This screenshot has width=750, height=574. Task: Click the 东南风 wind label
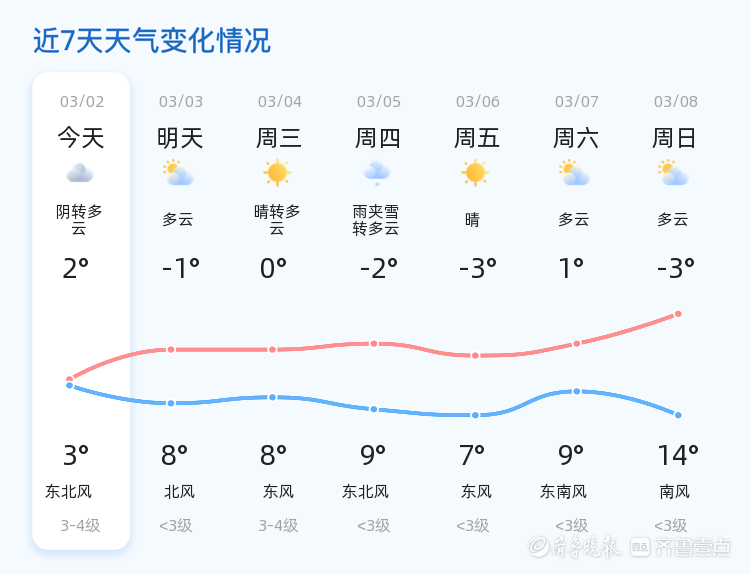pyautogui.click(x=564, y=492)
